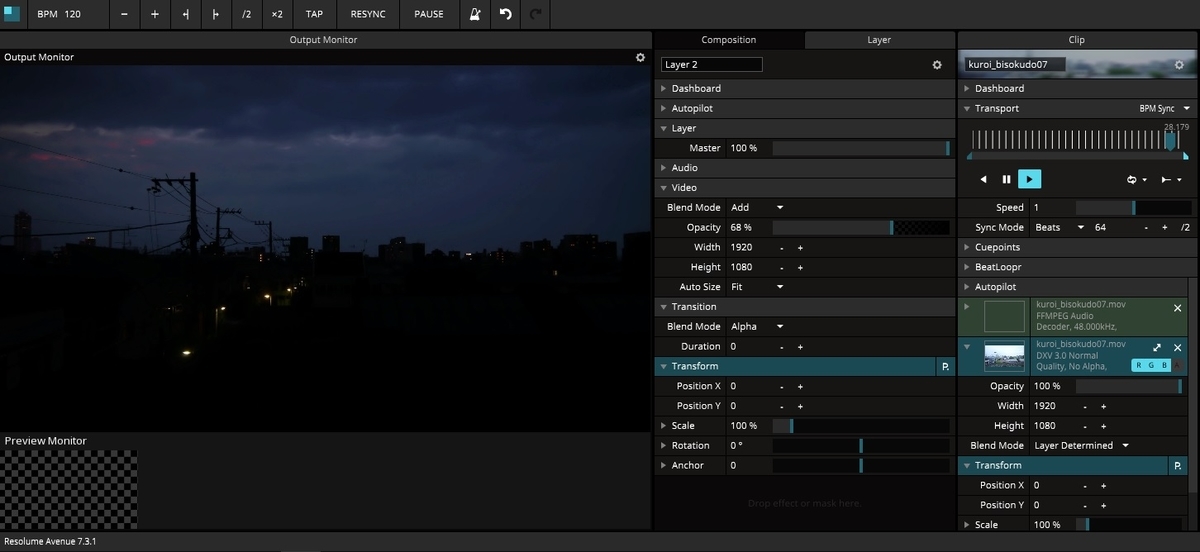Viewport: 1200px width, 552px height.
Task: Click the kuroi_bisokudo07 clip name field
Action: click(1015, 64)
